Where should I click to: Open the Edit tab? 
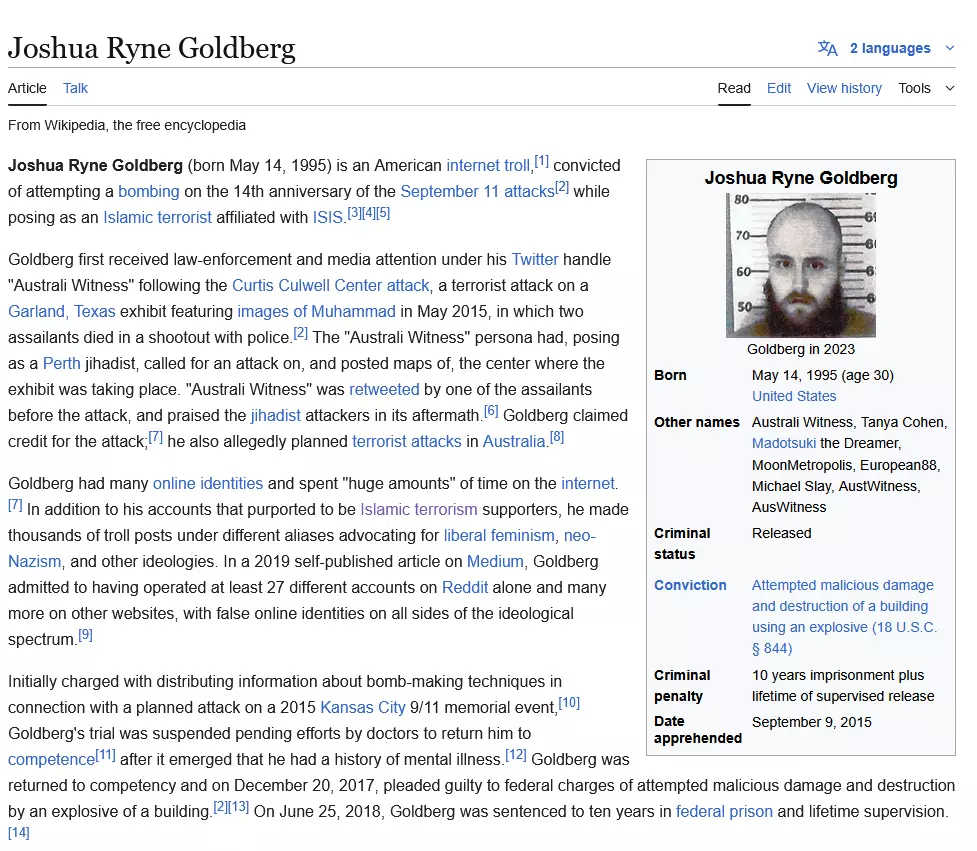[x=779, y=88]
